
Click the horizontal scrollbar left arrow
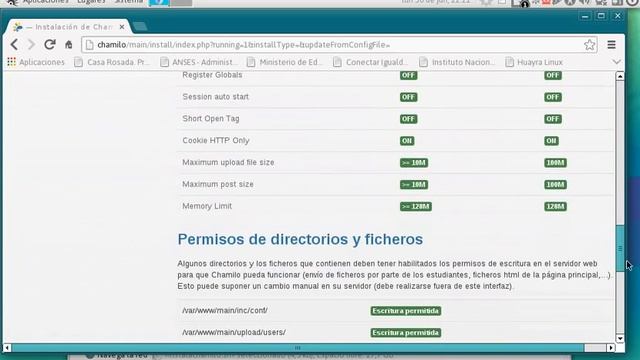(x=7, y=348)
